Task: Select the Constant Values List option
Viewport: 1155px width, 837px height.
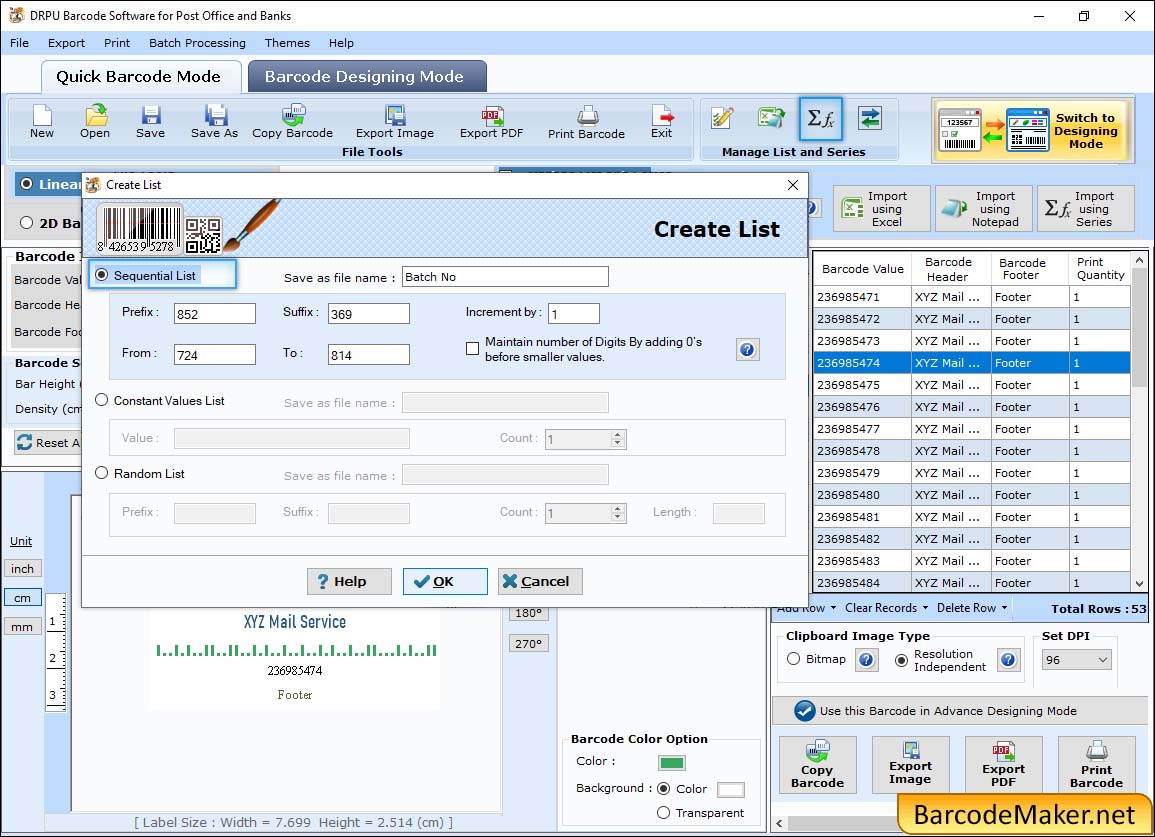Action: pyautogui.click(x=102, y=400)
